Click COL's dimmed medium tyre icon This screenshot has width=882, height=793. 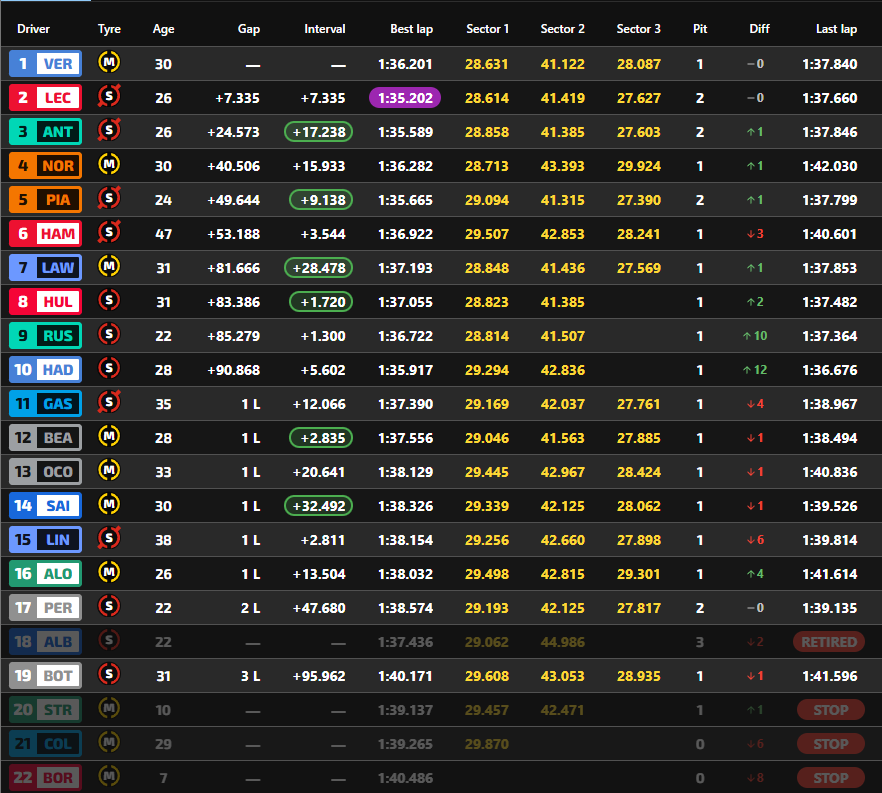point(109,742)
